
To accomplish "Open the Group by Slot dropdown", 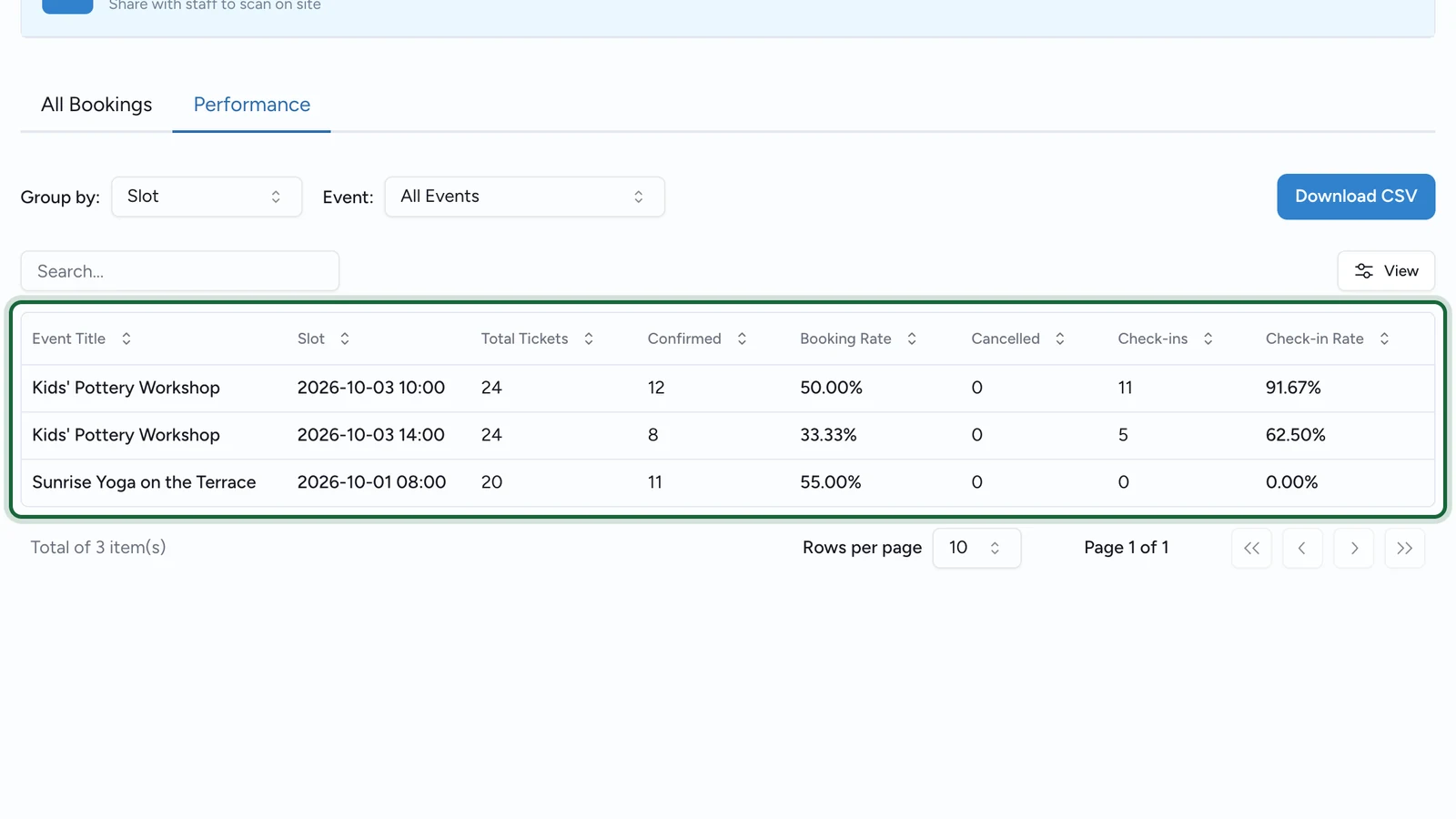I will click(207, 197).
